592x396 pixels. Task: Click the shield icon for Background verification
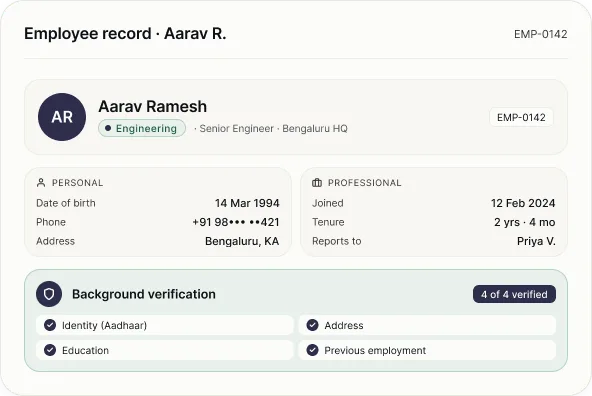tap(49, 294)
